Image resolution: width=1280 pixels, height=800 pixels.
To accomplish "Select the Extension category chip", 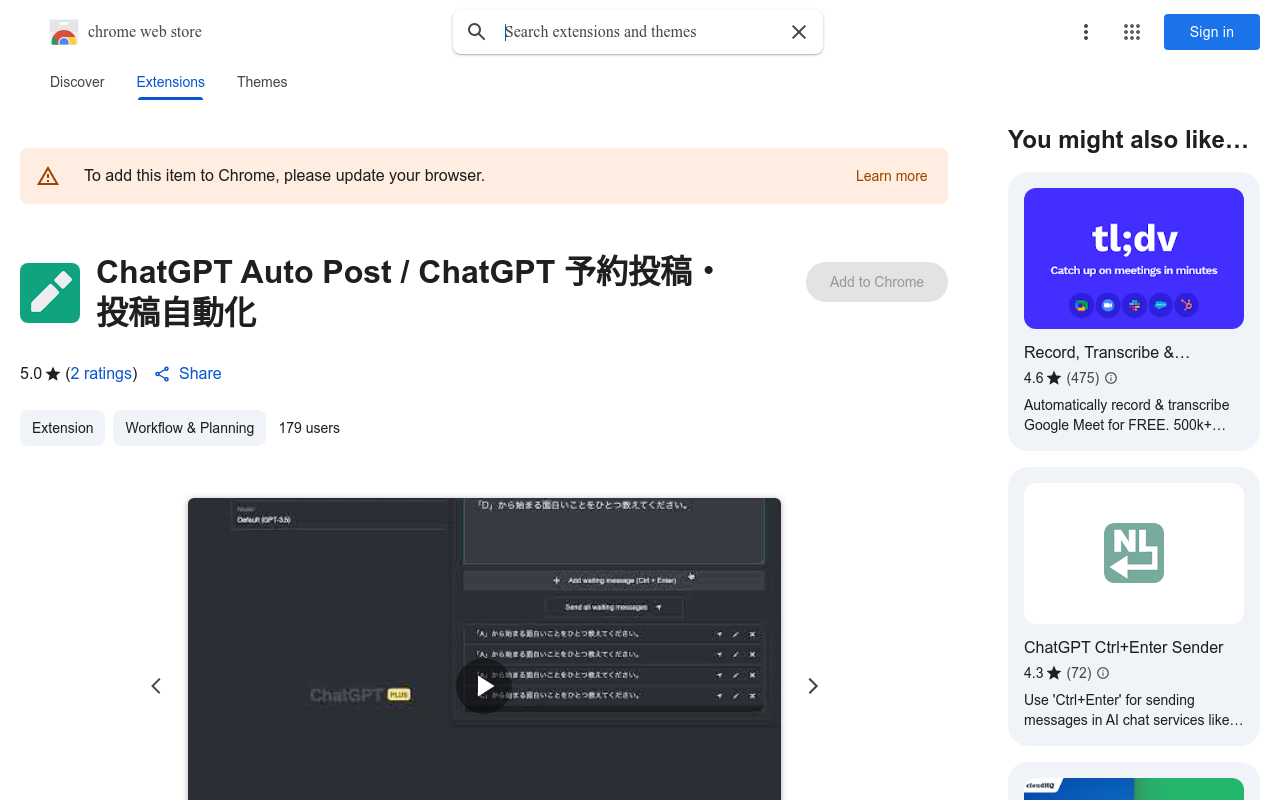I will click(62, 428).
